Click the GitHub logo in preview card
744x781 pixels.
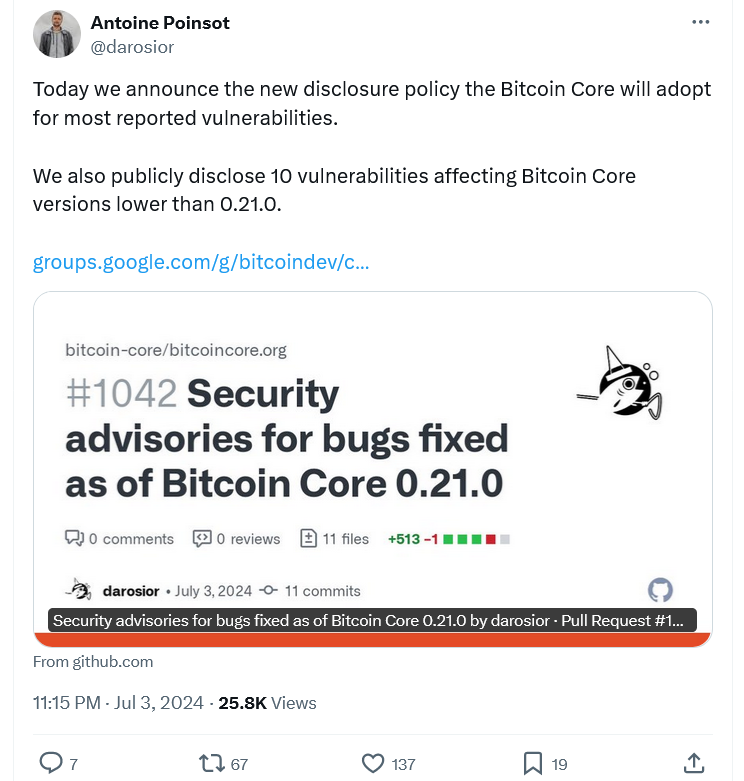pyautogui.click(x=660, y=590)
